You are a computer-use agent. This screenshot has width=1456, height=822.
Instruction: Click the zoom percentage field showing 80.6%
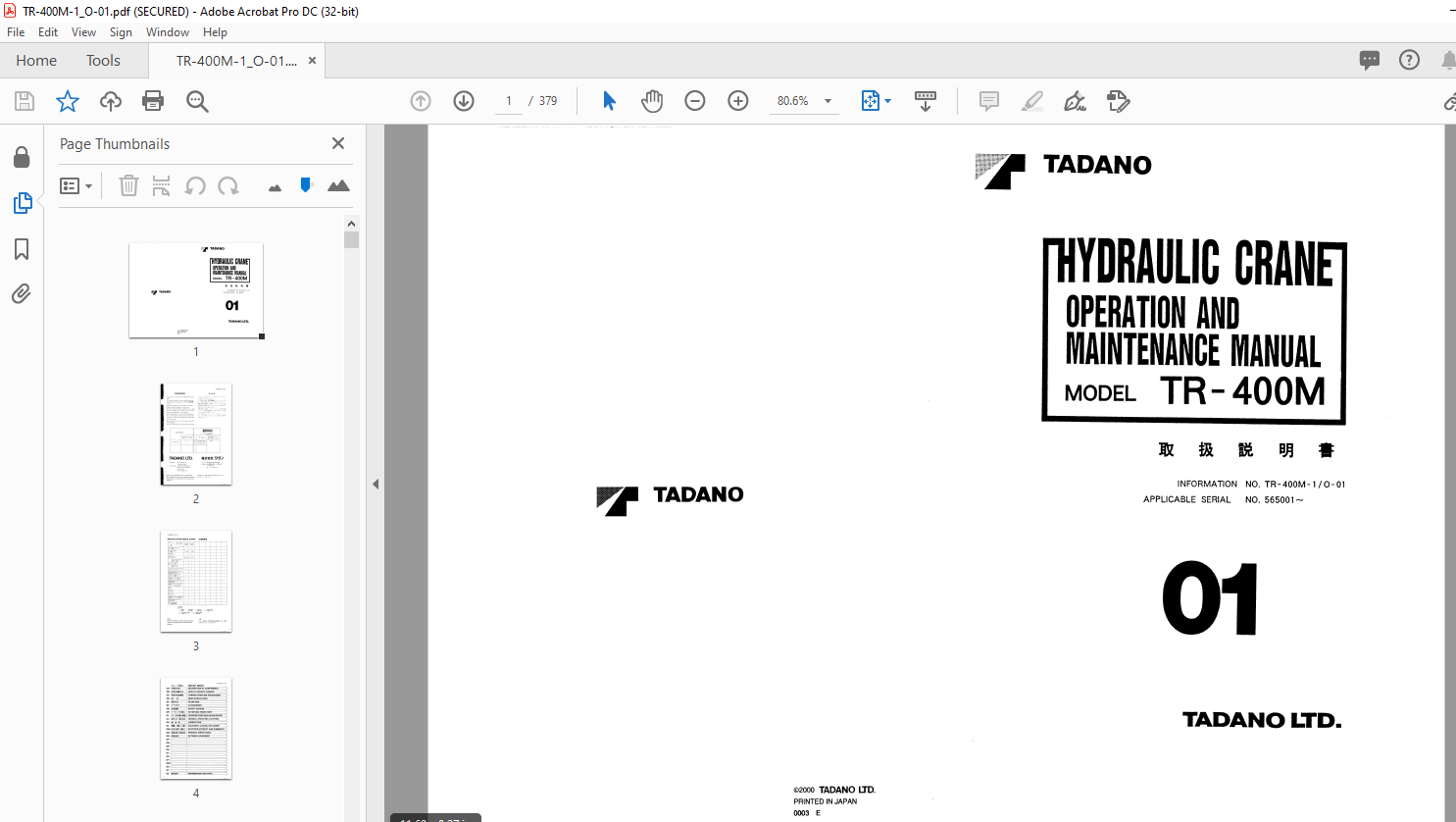coord(793,101)
